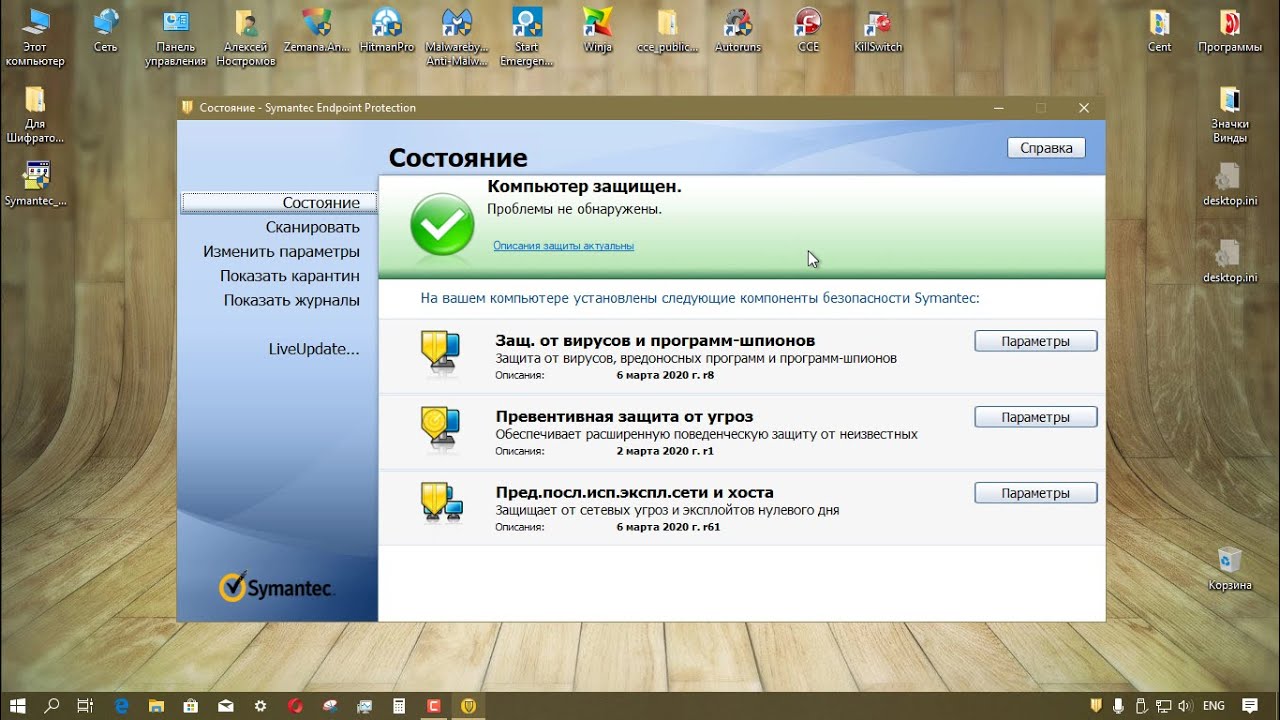Launch the CCE desktop shortcut

pos(808,30)
